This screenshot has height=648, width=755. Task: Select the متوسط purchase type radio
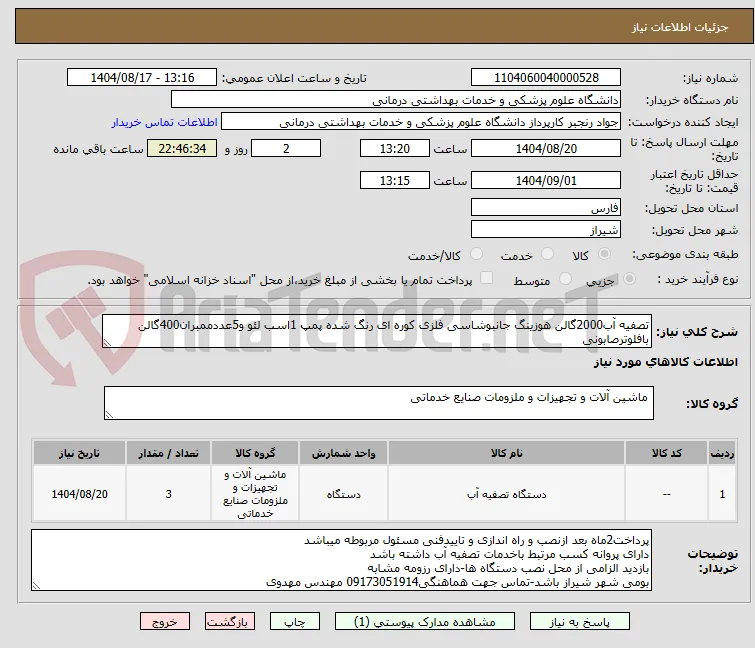point(565,279)
